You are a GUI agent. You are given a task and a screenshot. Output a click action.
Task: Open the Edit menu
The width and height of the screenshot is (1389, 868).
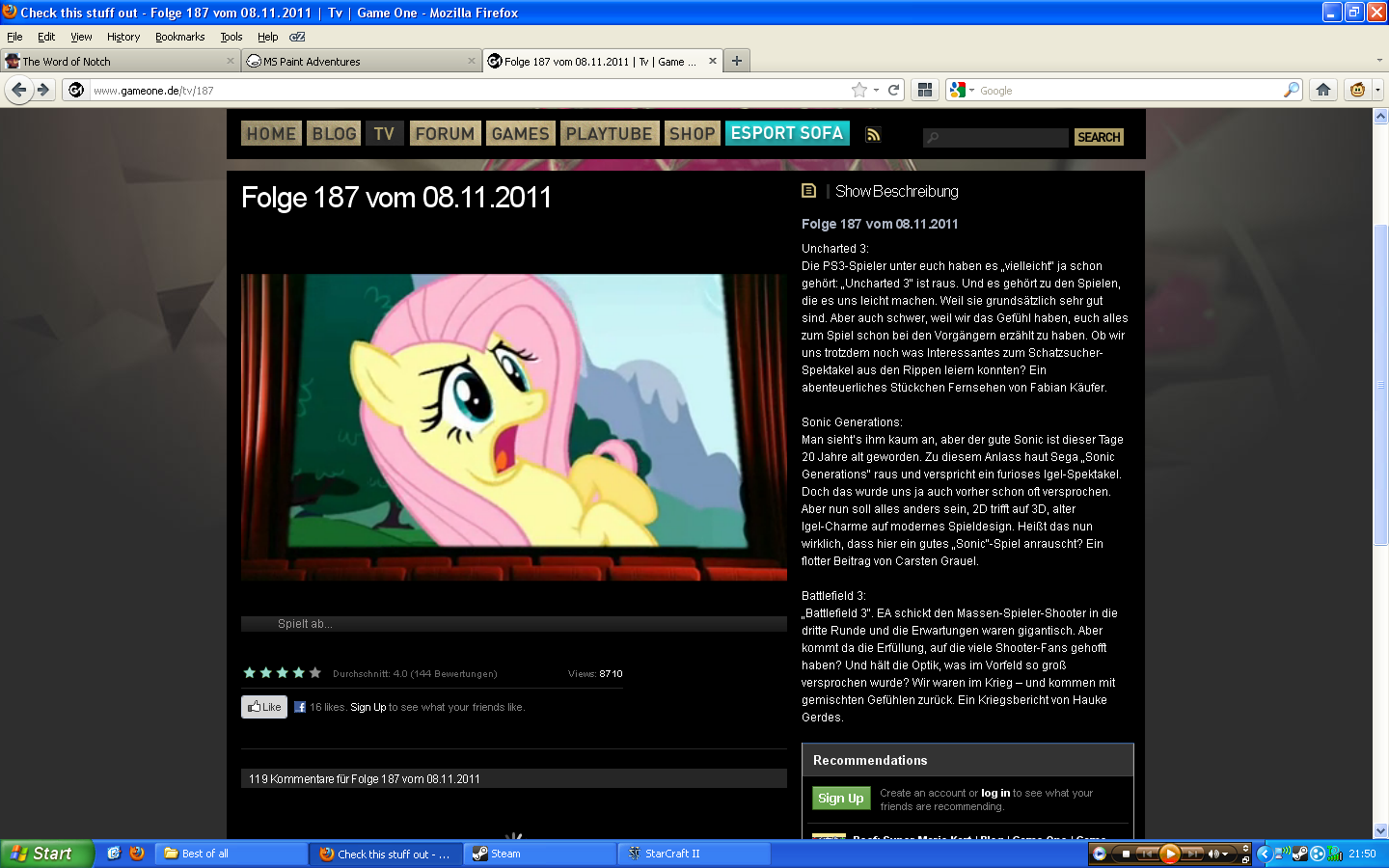coord(46,37)
